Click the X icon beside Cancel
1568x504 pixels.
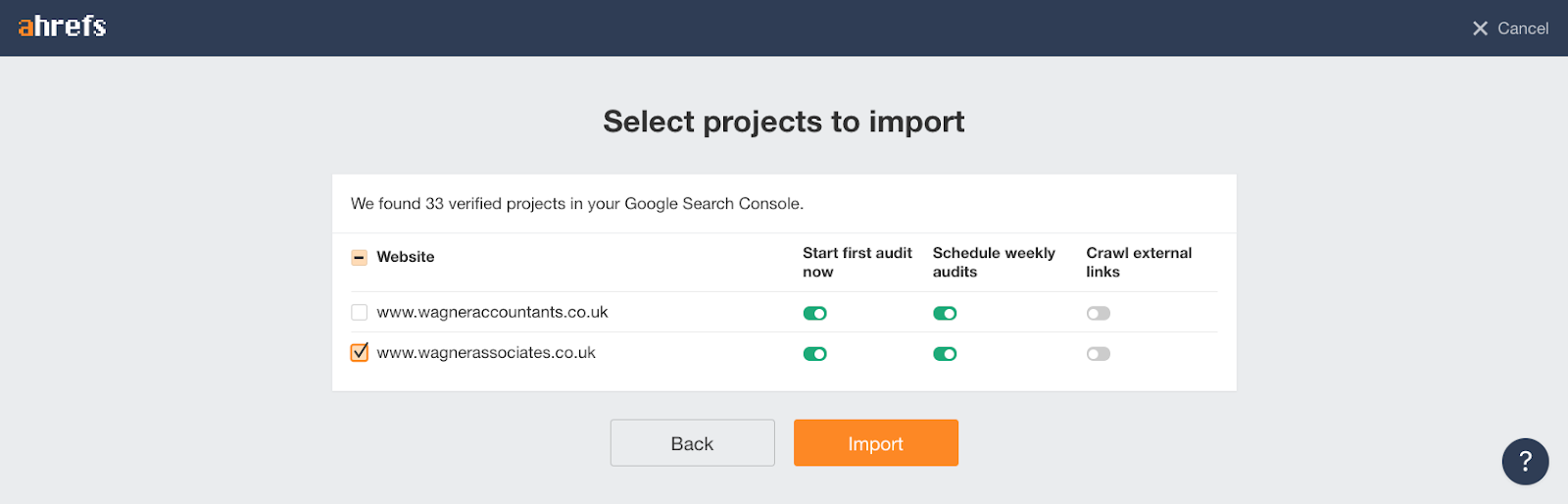[1480, 28]
